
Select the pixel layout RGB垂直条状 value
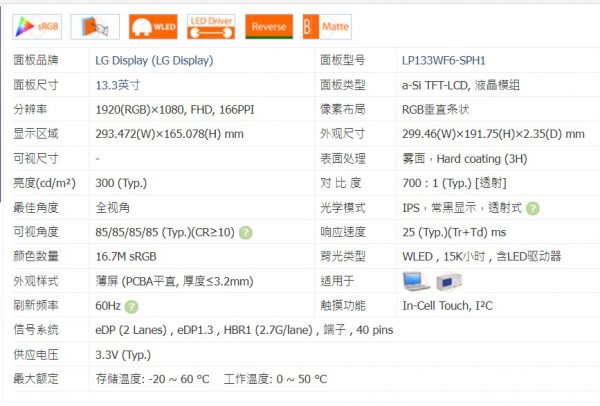435,110
